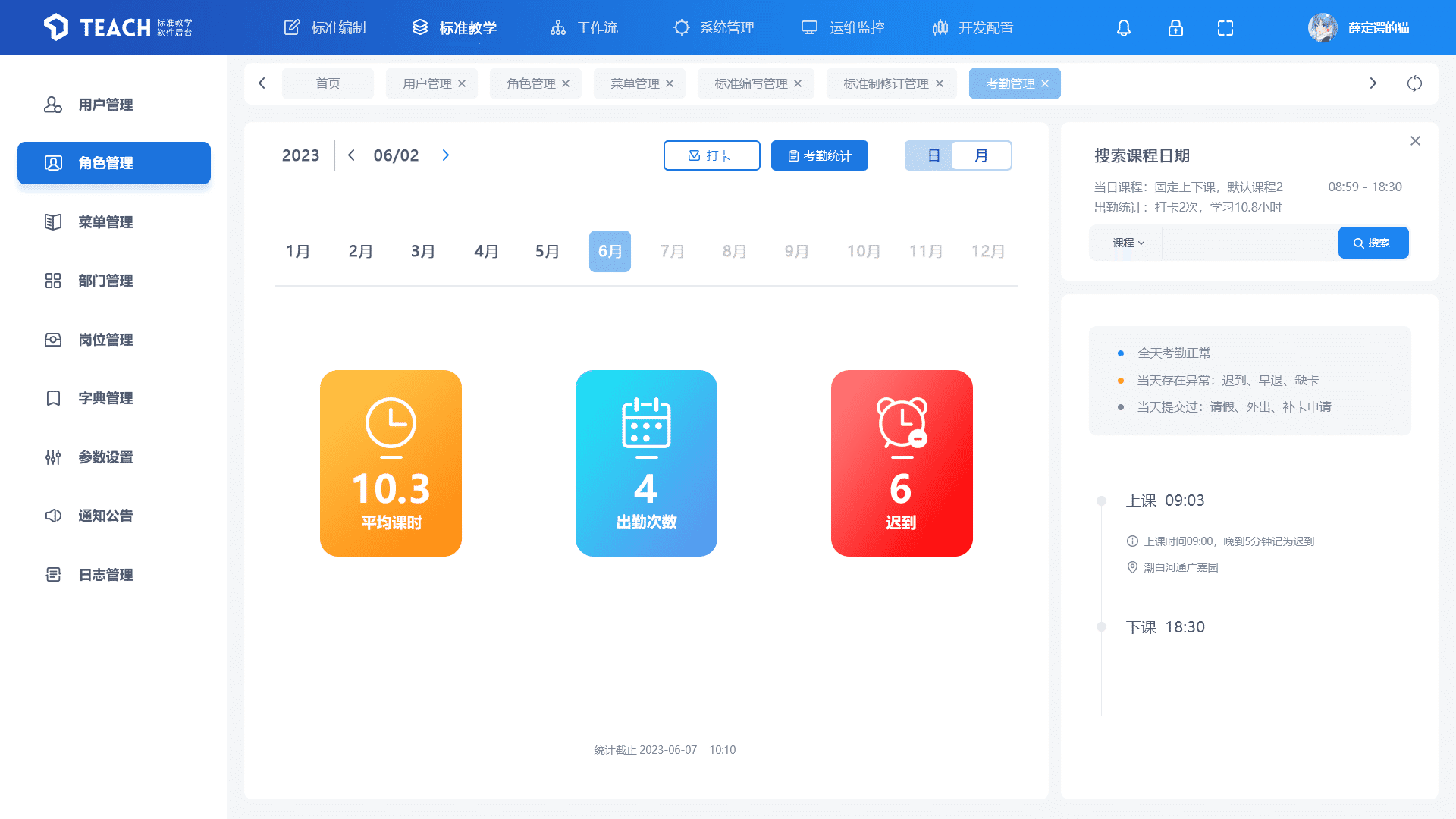
Task: Click the red late arrivals card
Action: click(x=902, y=463)
